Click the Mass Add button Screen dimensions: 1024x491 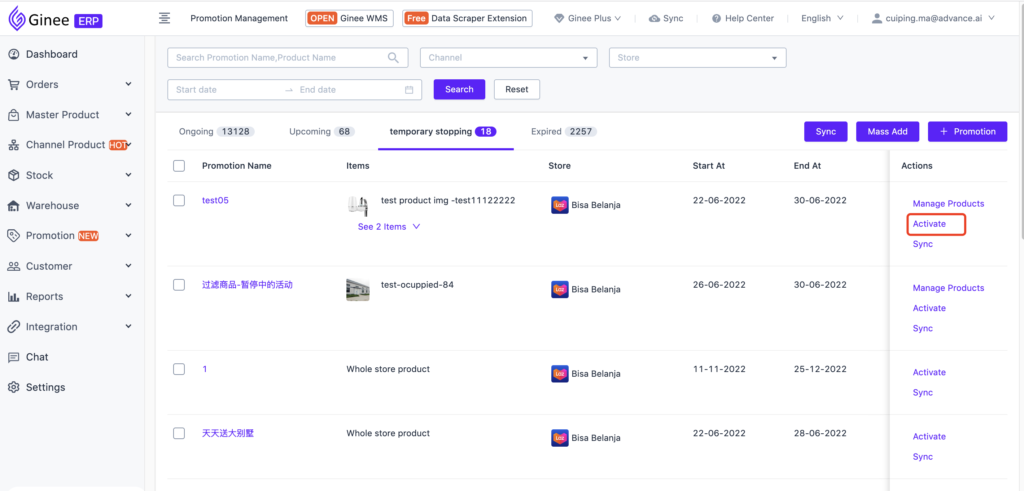tap(888, 131)
